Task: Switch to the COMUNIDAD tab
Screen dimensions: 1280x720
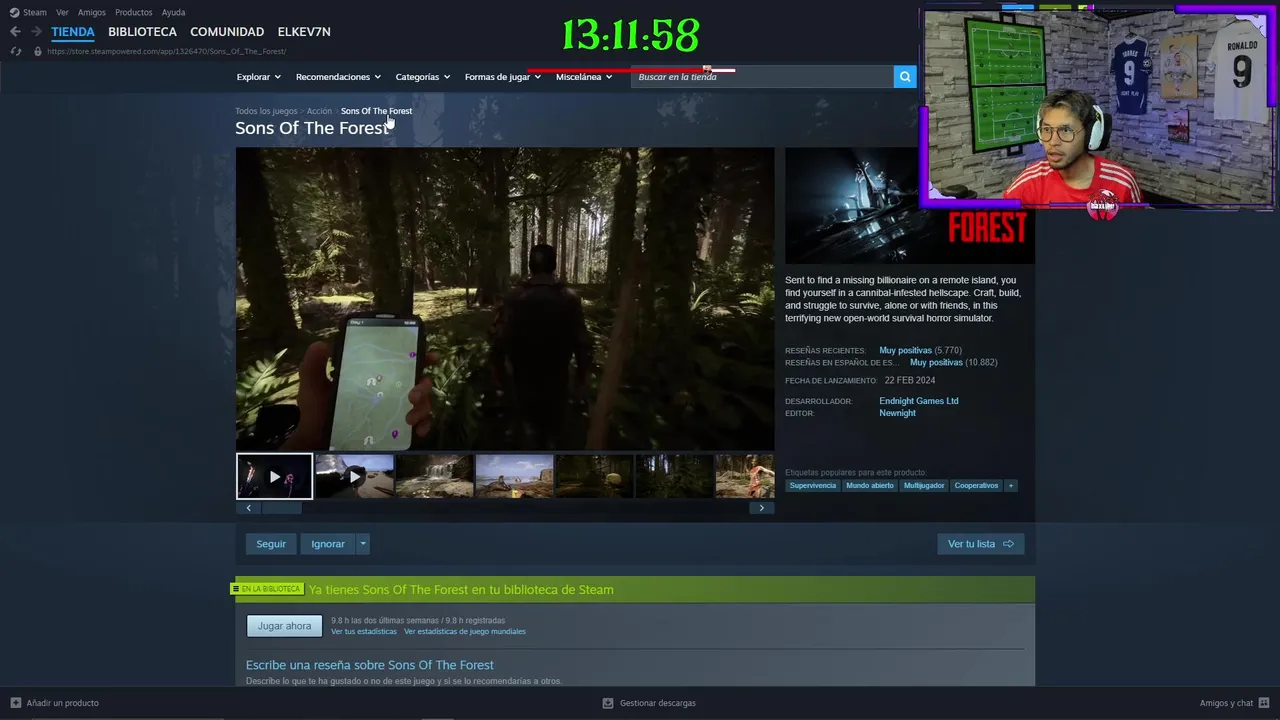Action: (x=227, y=32)
